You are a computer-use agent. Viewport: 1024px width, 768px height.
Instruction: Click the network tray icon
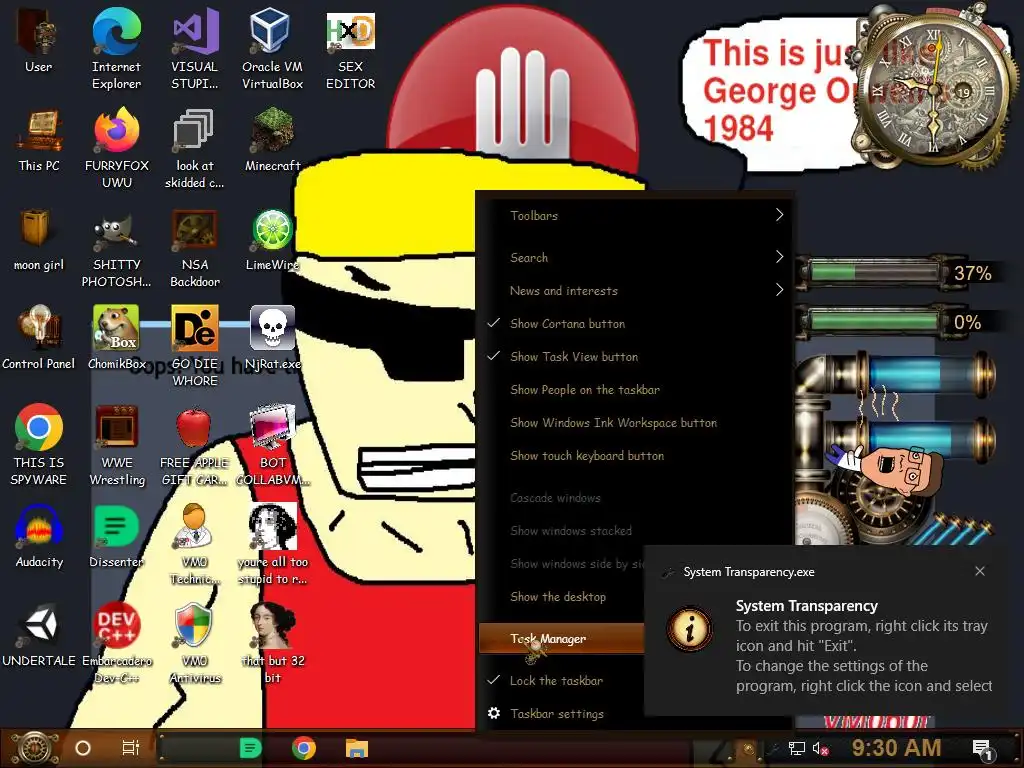pyautogui.click(x=796, y=748)
